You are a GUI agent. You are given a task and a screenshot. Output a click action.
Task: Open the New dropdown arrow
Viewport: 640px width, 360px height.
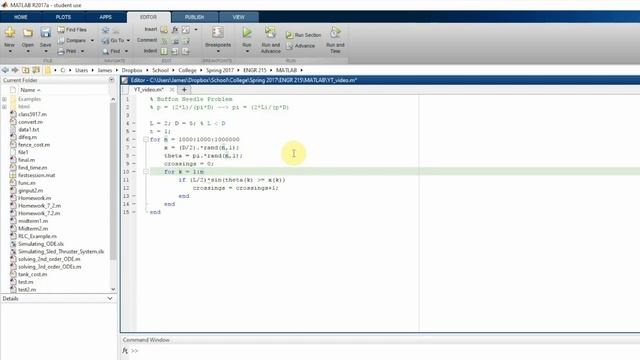[x=10, y=51]
